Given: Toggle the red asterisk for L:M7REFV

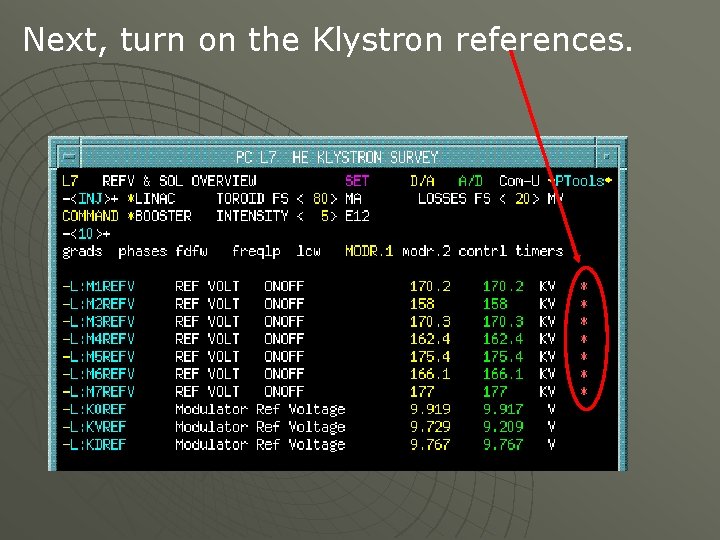Looking at the screenshot, I should coord(584,392).
